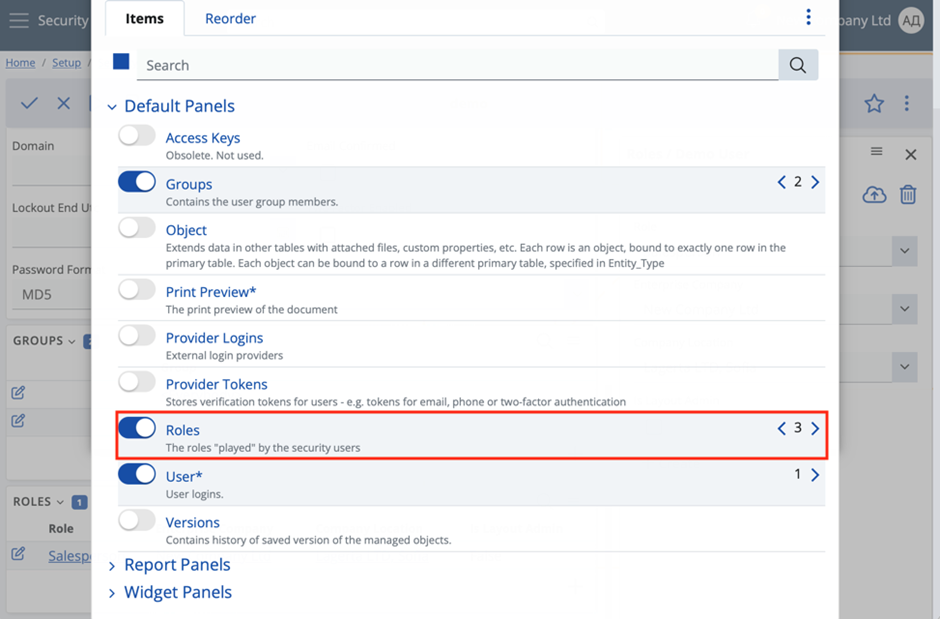
Task: Open the dialog's three-dot options menu
Action: (x=808, y=17)
